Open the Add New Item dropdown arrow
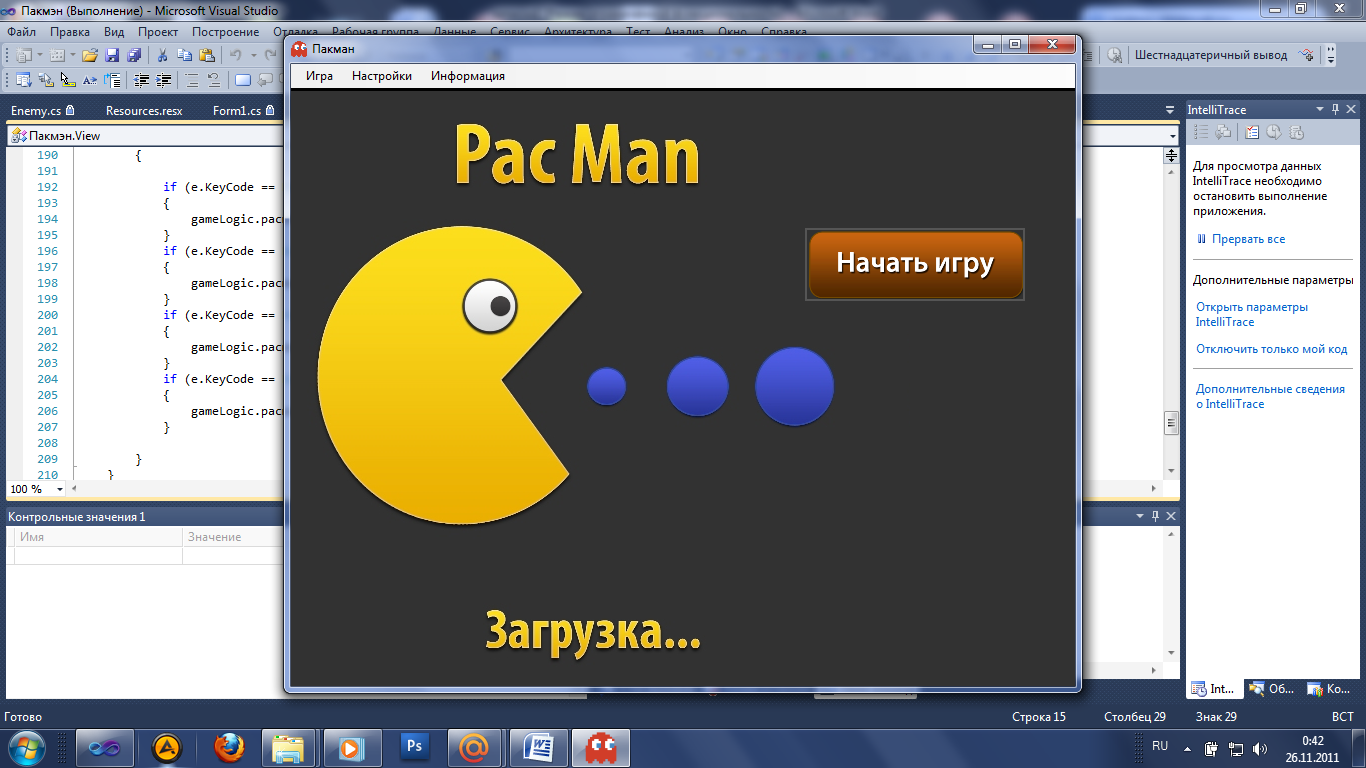 pyautogui.click(x=73, y=55)
